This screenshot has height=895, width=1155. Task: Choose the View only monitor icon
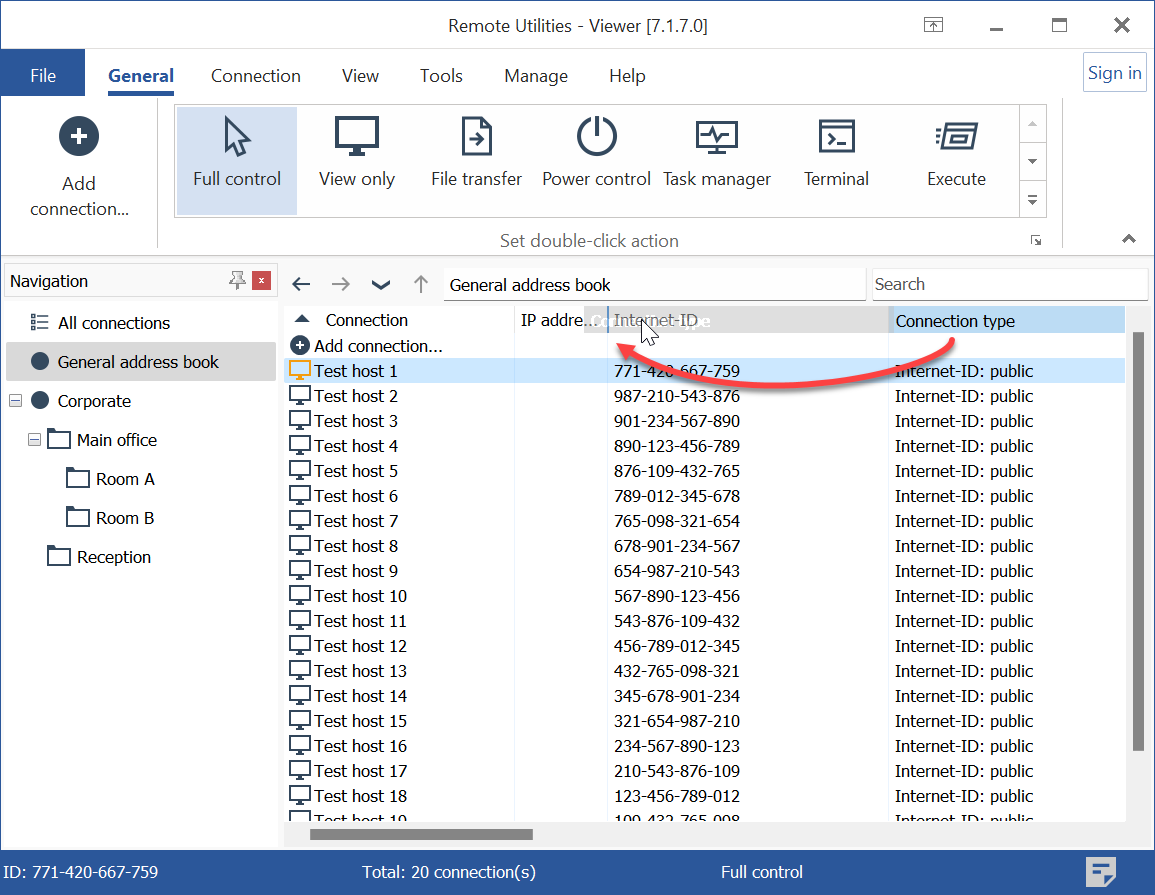[x=357, y=137]
